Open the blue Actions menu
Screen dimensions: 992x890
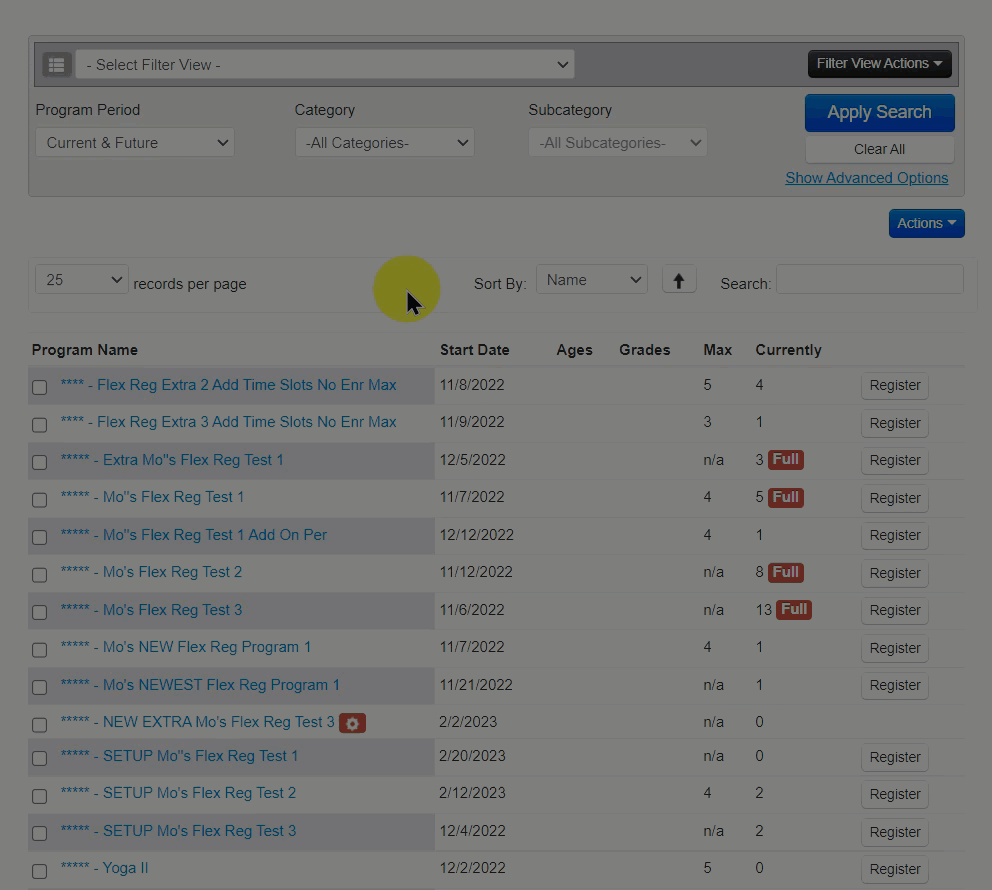[x=926, y=223]
